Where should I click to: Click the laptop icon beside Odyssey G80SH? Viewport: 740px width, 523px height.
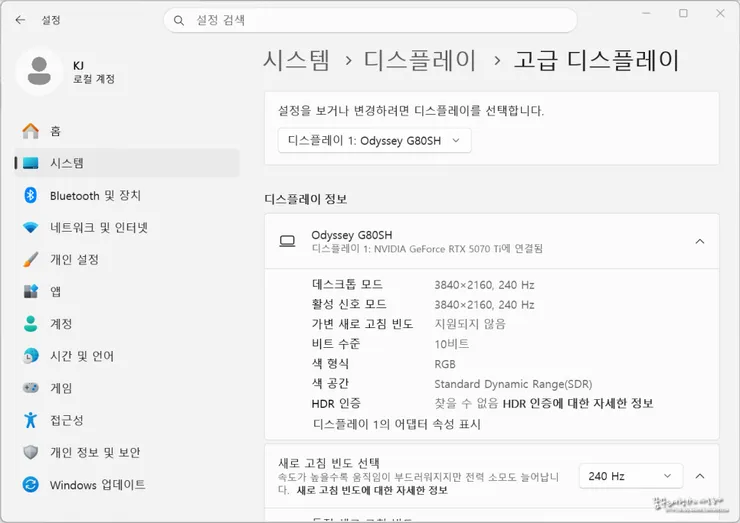[x=287, y=241]
